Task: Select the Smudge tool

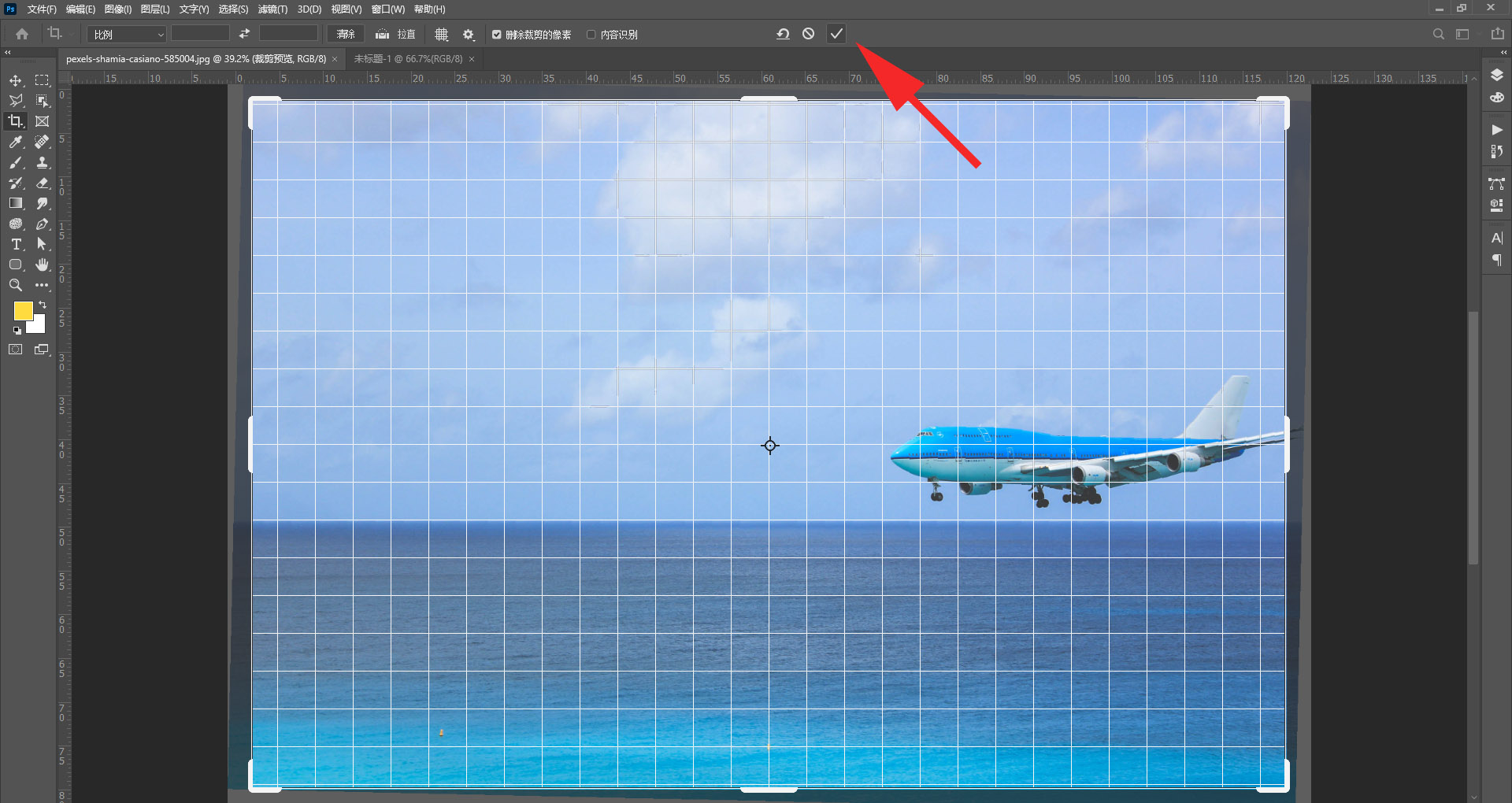Action: (x=43, y=203)
